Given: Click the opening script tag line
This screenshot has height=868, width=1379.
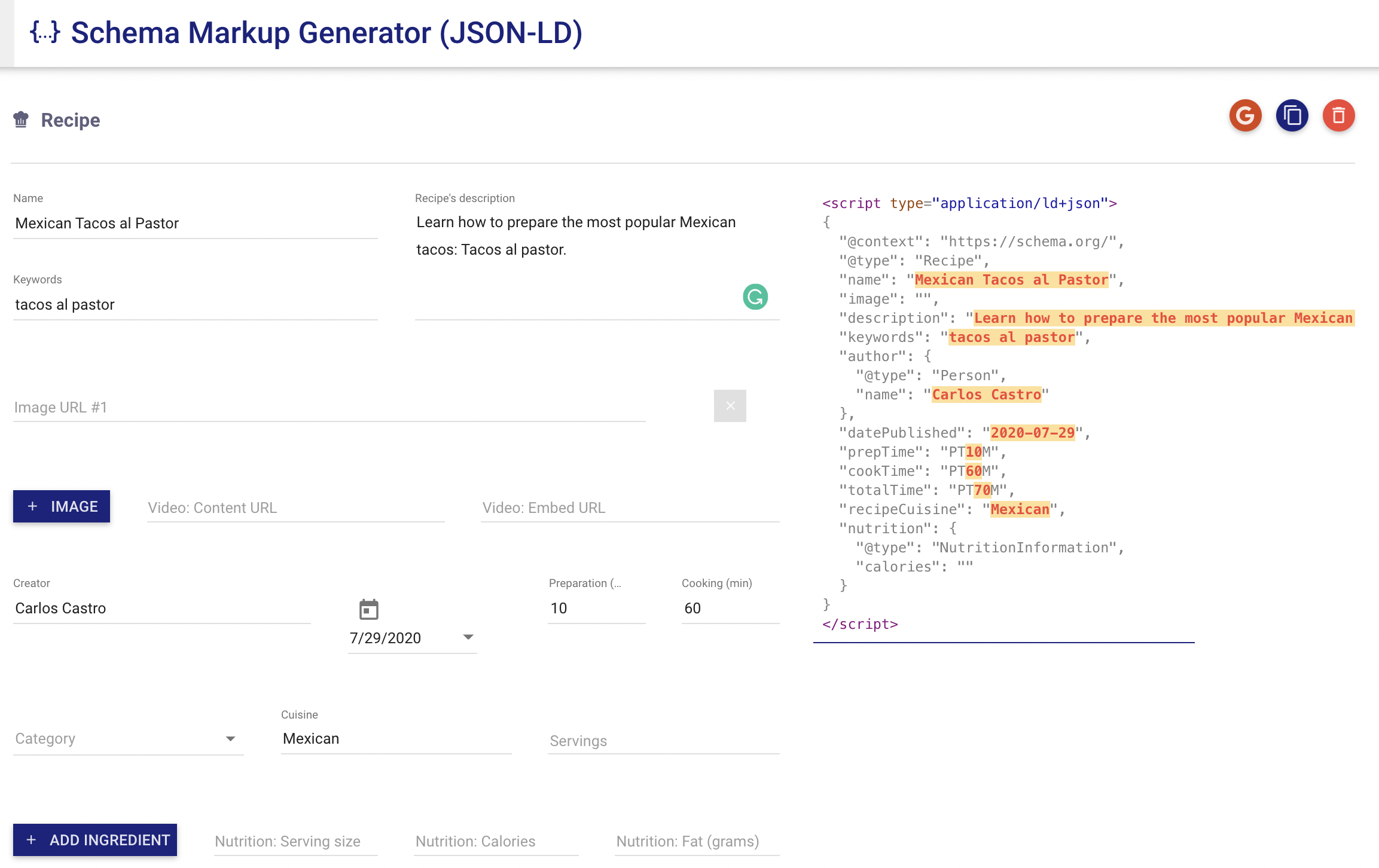Looking at the screenshot, I should point(969,203).
